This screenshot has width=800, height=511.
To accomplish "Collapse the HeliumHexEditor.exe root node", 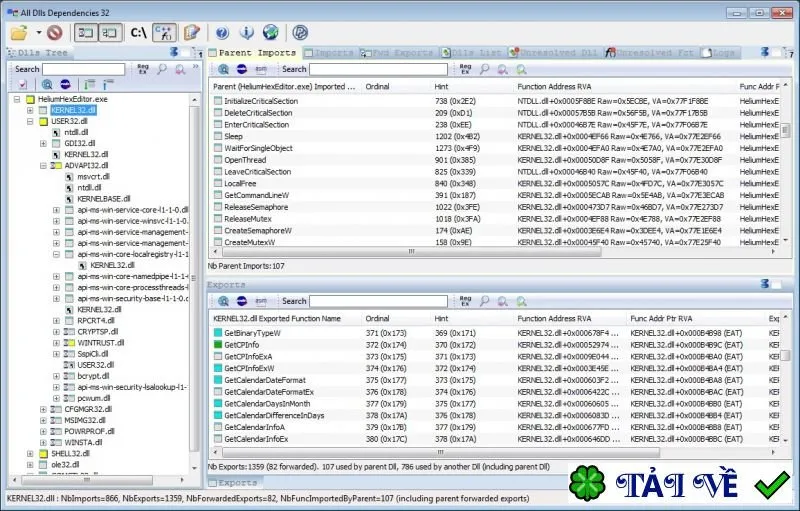I will [17, 99].
